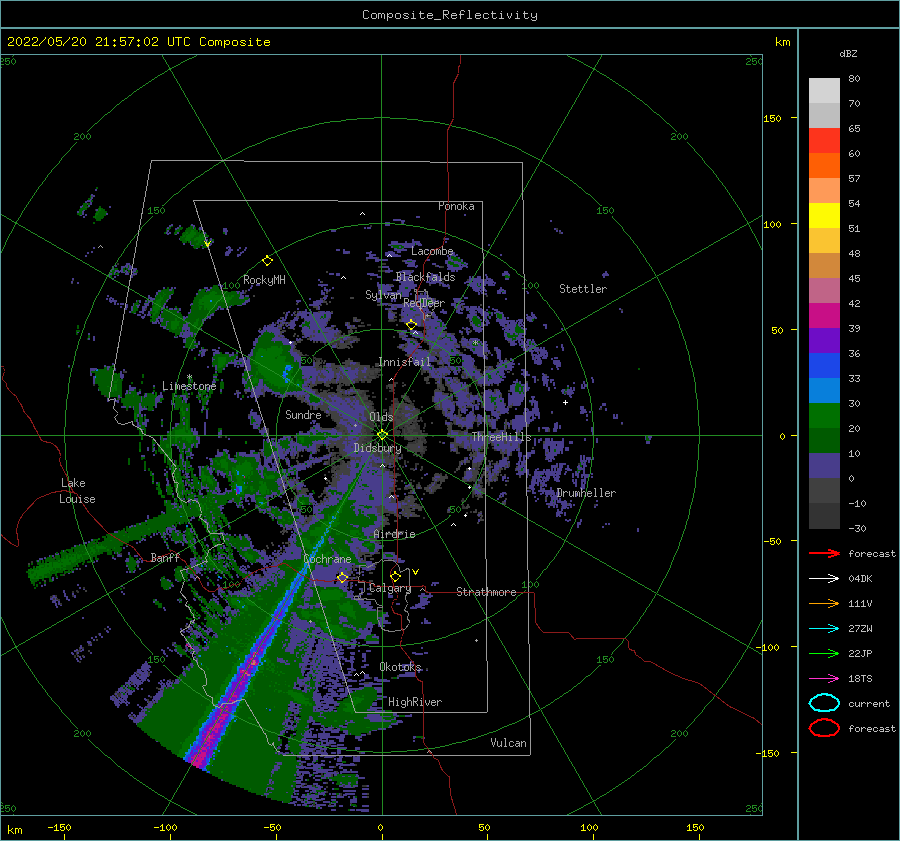The height and width of the screenshot is (841, 900).
Task: Click the Airdrie label
Action: click(394, 534)
